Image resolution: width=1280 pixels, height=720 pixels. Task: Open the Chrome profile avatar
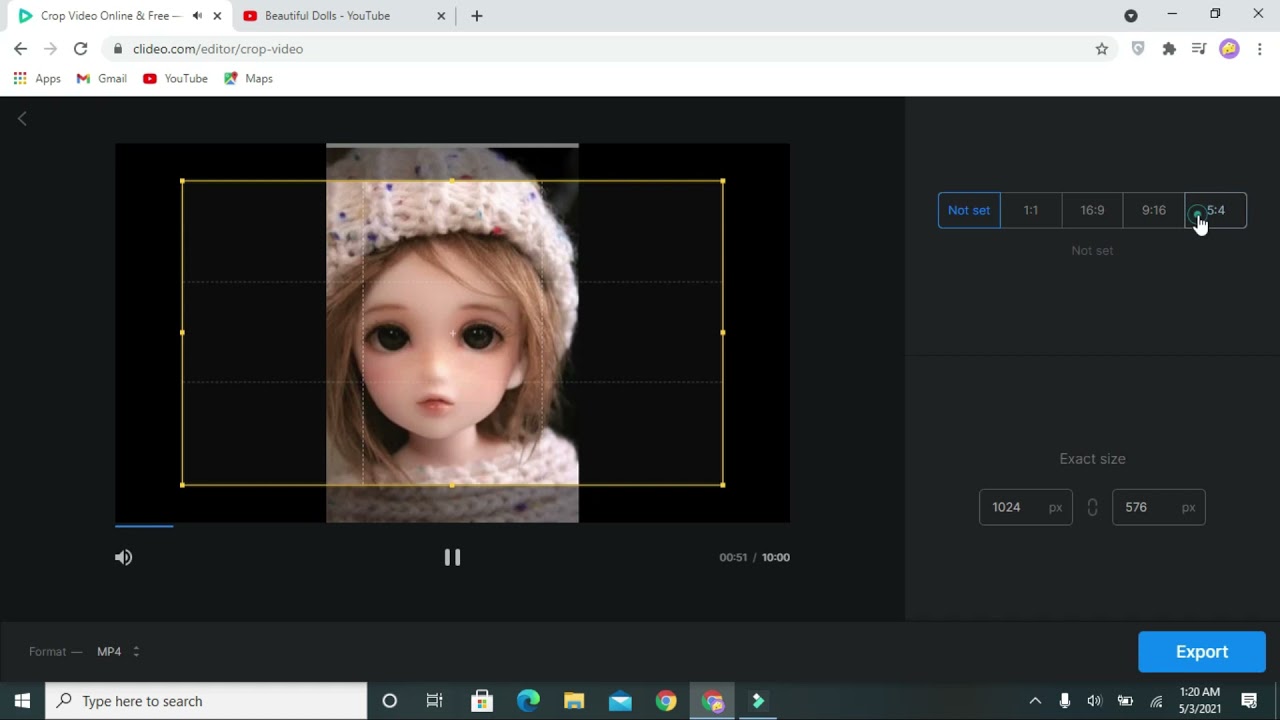coord(1229,48)
